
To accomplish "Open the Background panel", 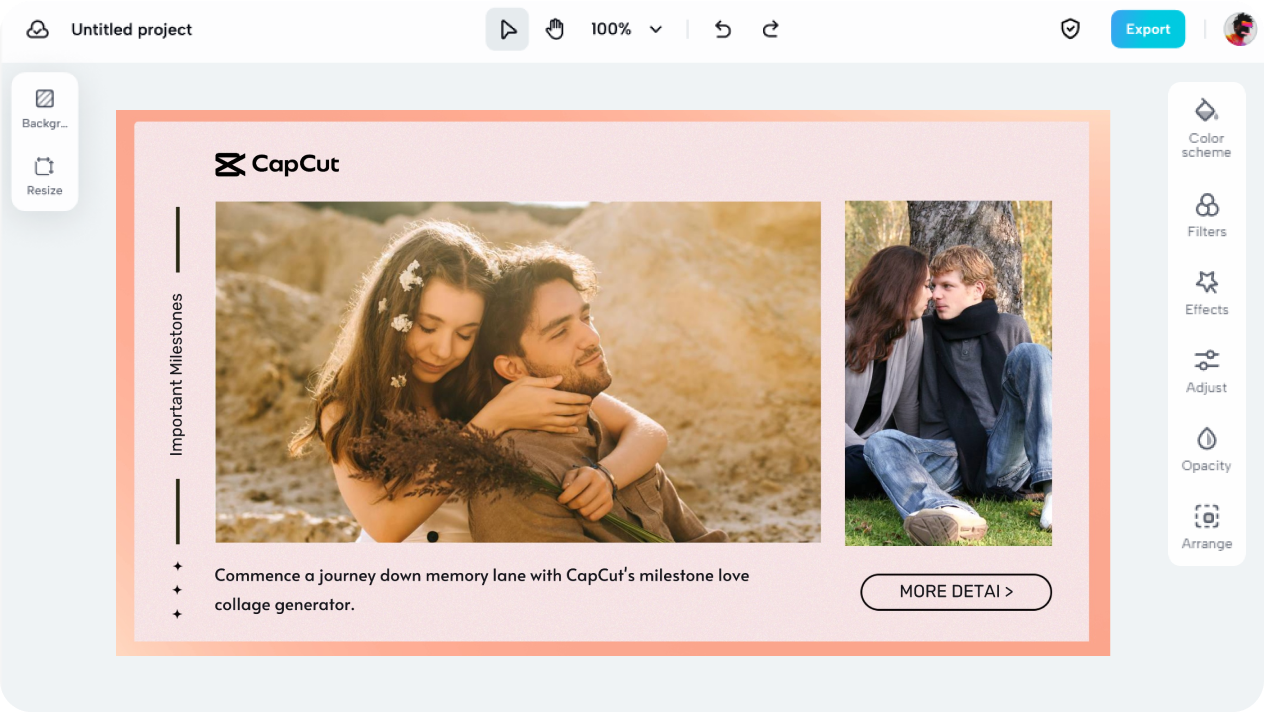I will pyautogui.click(x=44, y=108).
